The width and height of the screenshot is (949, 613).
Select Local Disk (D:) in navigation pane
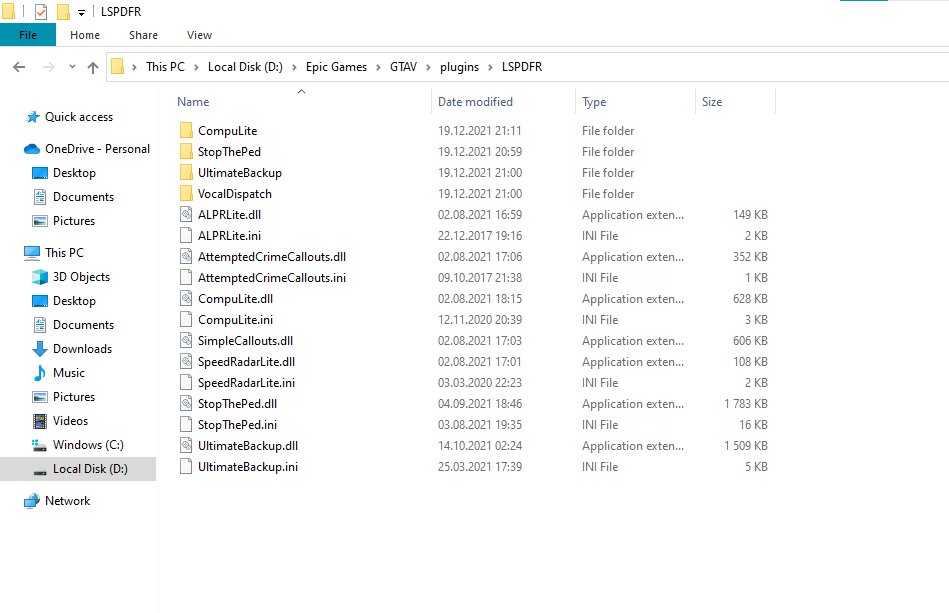78,469
